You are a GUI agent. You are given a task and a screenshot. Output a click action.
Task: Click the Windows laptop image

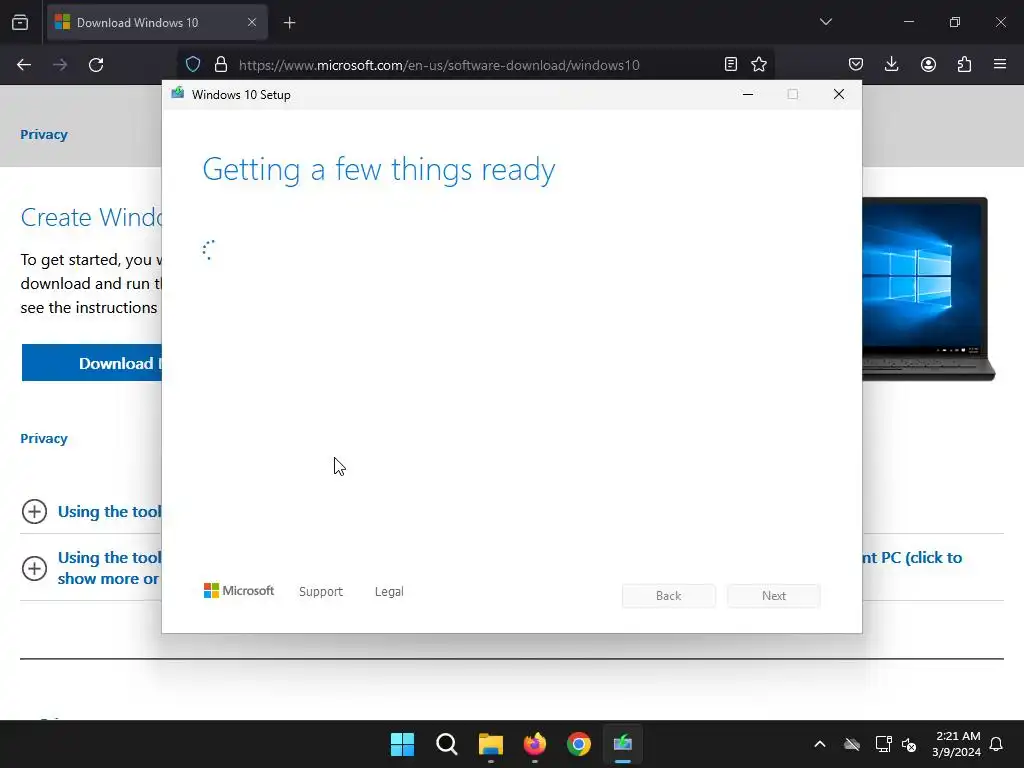928,289
